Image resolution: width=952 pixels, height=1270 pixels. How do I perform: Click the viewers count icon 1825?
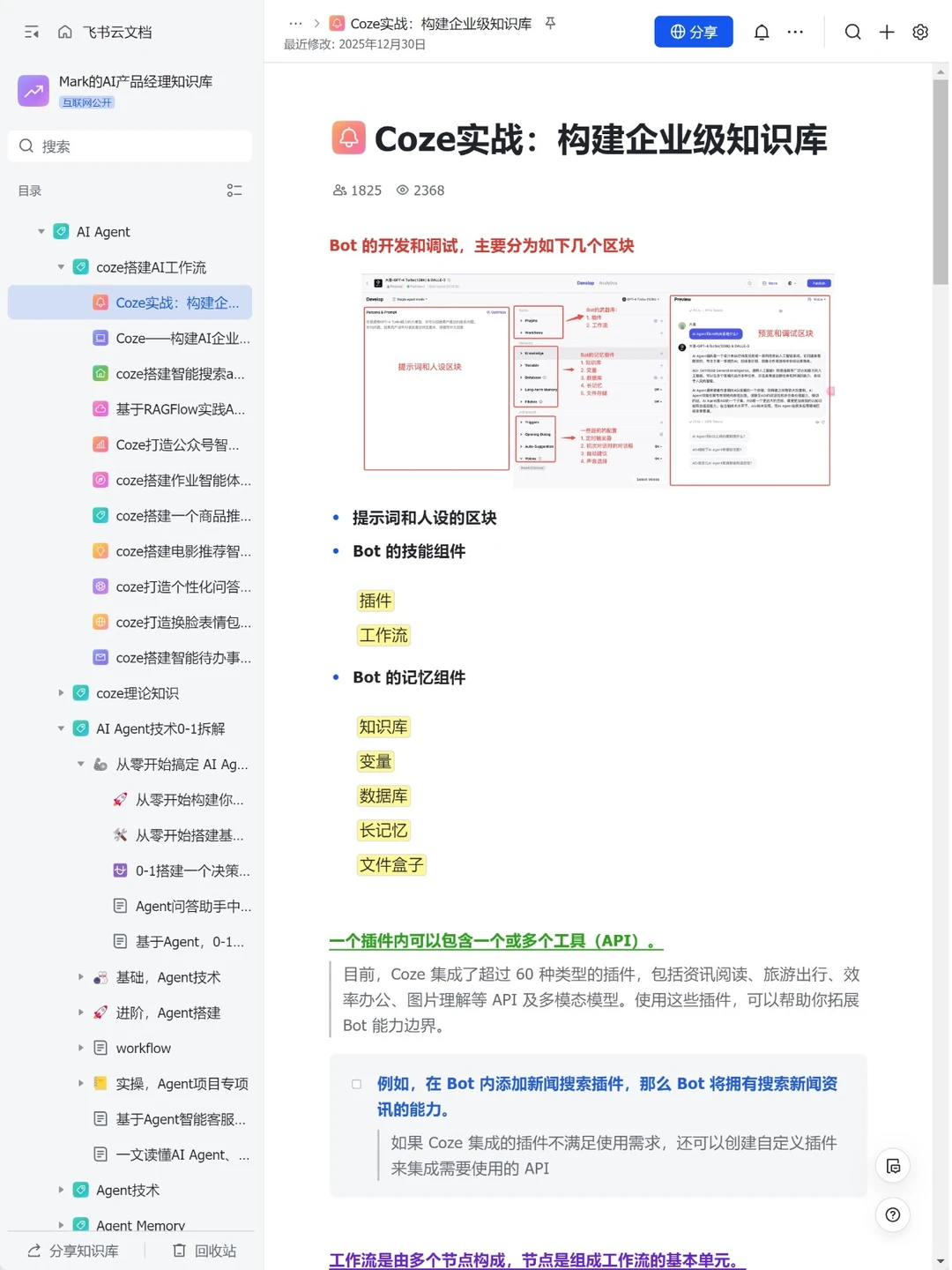tap(339, 190)
